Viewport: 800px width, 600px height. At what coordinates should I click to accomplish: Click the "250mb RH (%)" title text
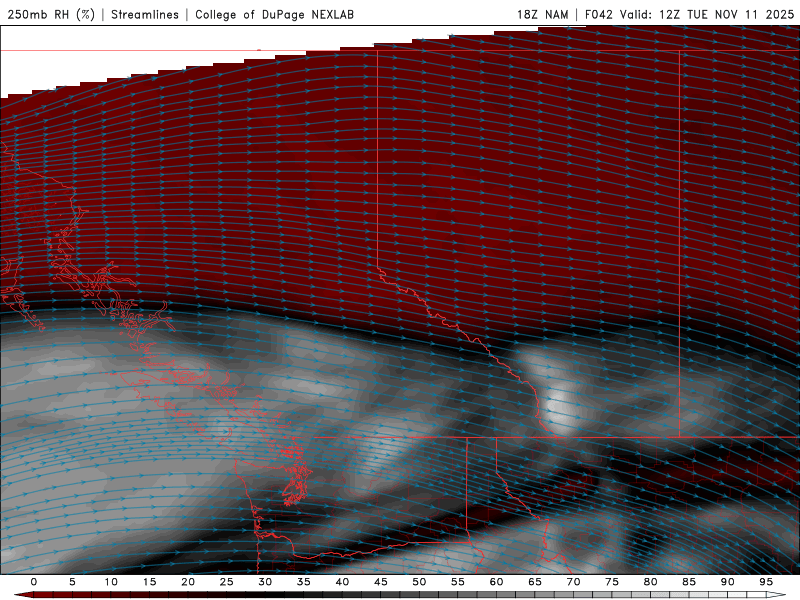(x=51, y=14)
